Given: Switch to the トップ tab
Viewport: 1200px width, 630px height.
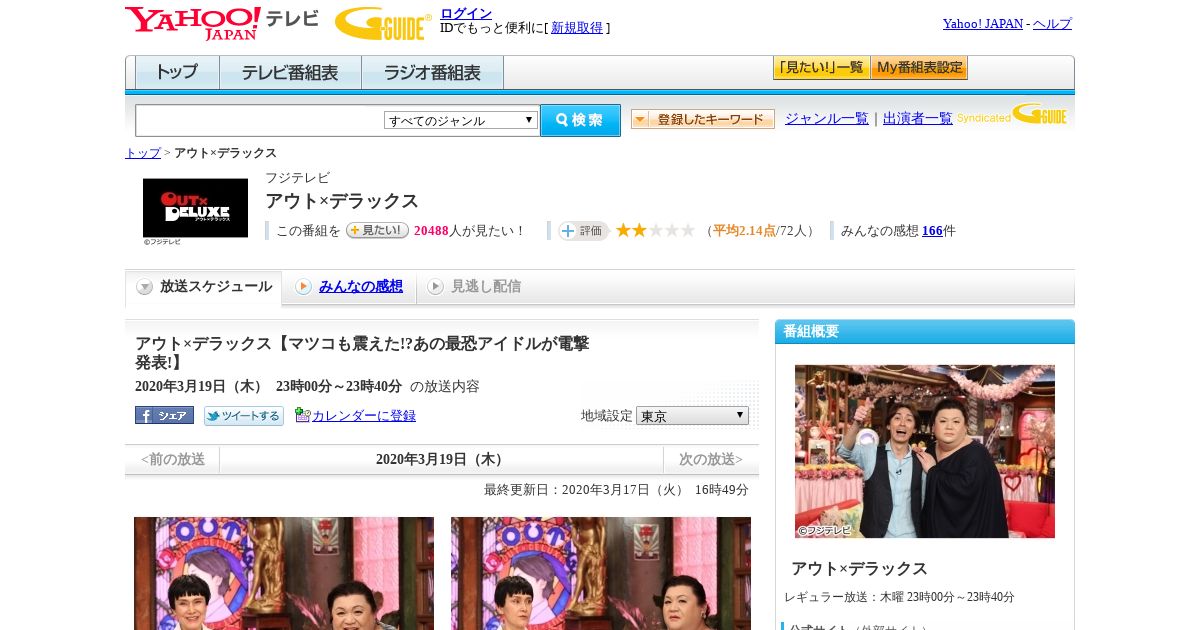Looking at the screenshot, I should 177,72.
